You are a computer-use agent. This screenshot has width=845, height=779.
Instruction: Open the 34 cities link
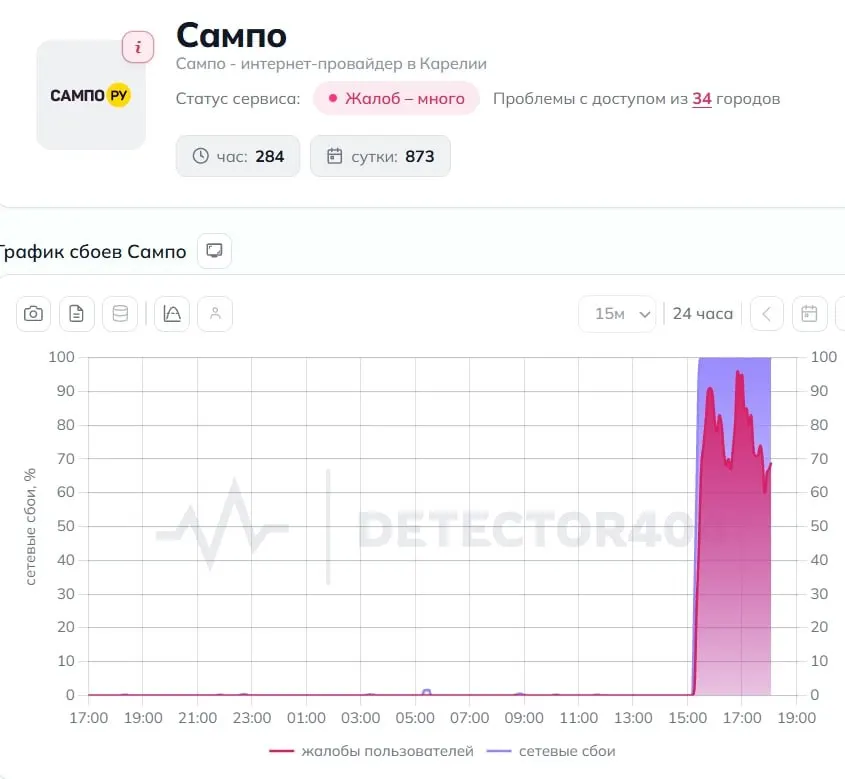(702, 99)
